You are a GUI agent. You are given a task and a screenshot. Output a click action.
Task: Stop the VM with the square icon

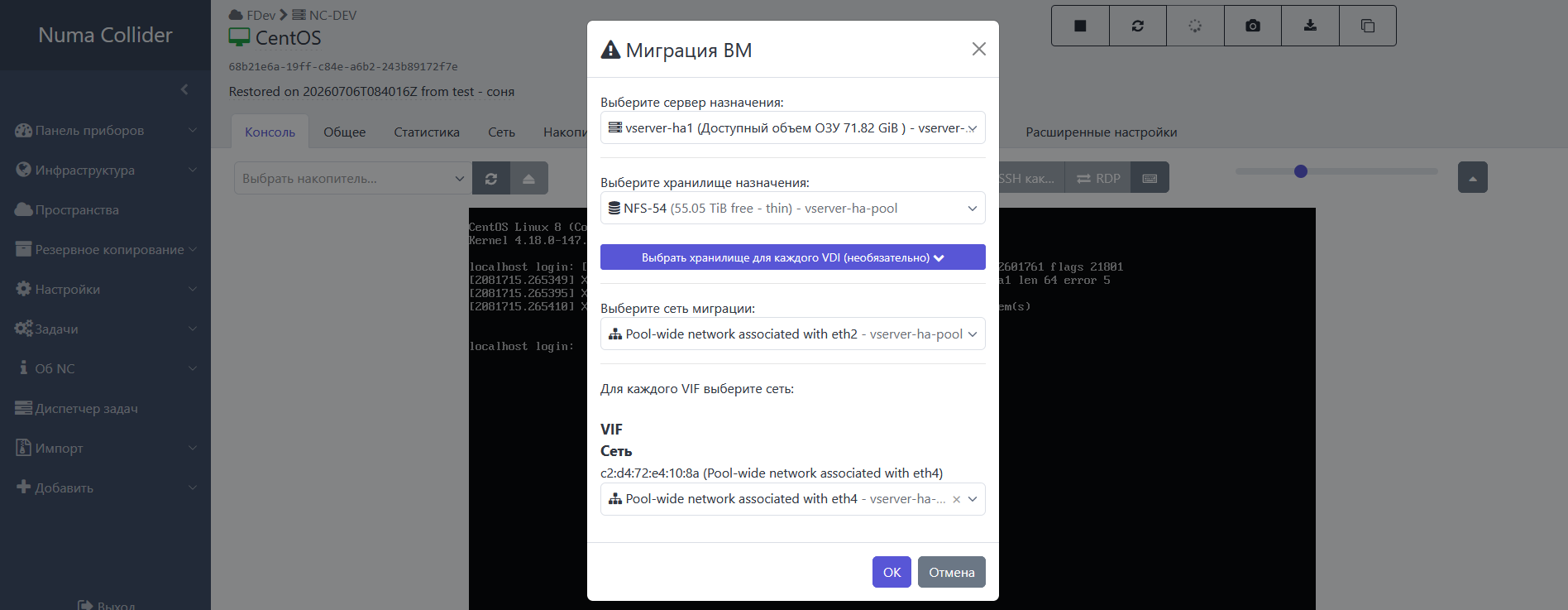tap(1080, 26)
